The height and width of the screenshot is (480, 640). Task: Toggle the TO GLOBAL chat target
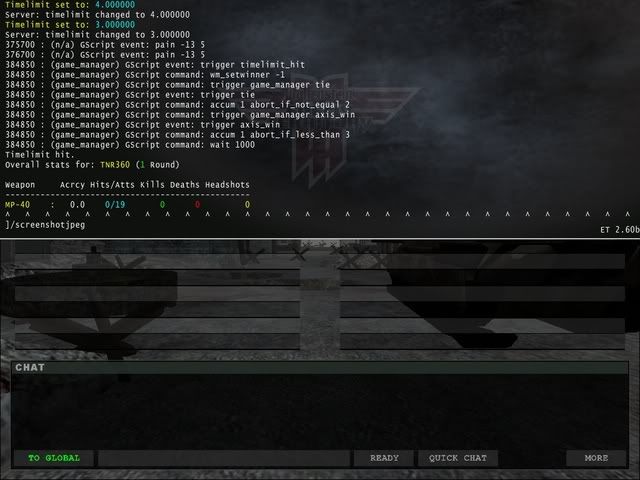tap(54, 458)
